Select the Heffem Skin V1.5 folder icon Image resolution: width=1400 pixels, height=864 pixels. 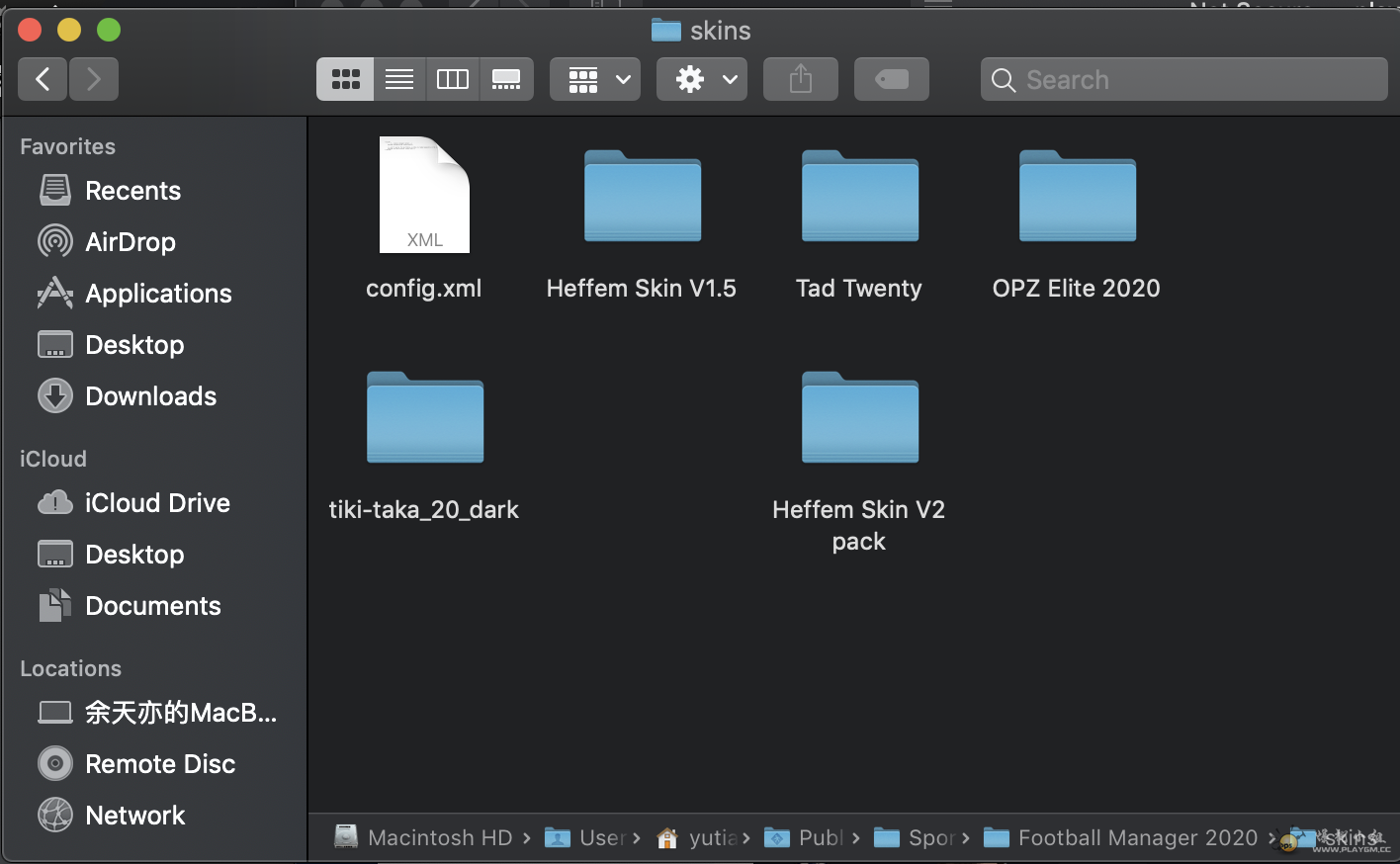click(x=643, y=196)
